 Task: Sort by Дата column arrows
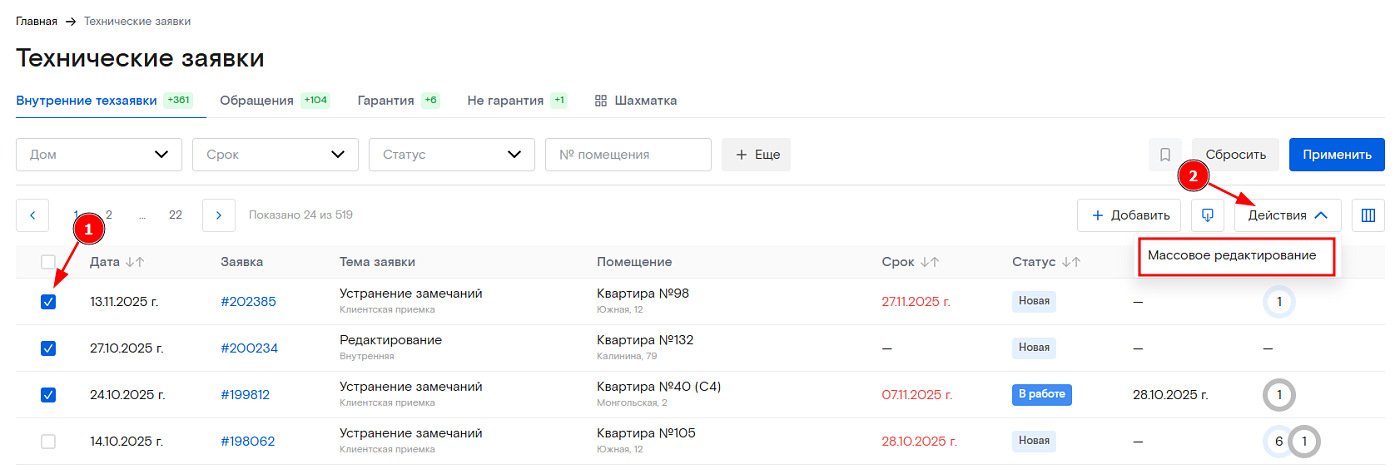pyautogui.click(x=135, y=262)
